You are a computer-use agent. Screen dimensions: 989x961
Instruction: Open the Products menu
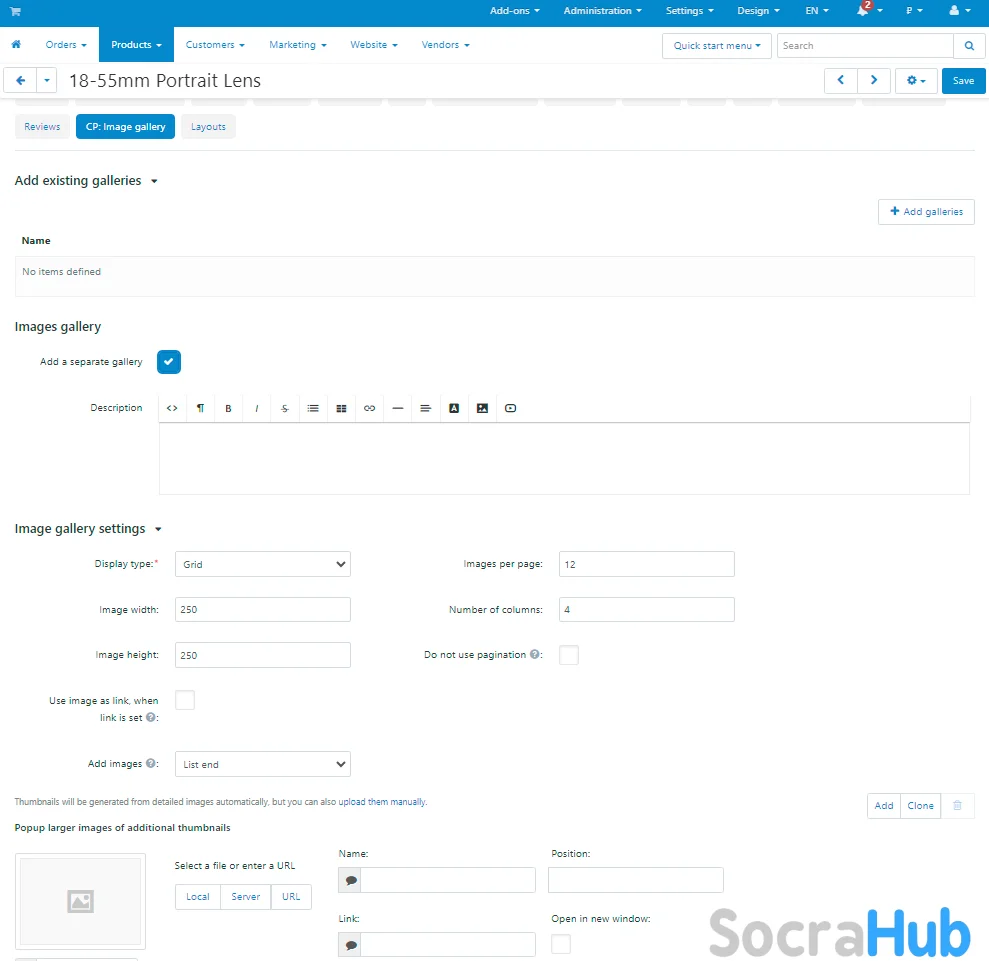click(136, 45)
